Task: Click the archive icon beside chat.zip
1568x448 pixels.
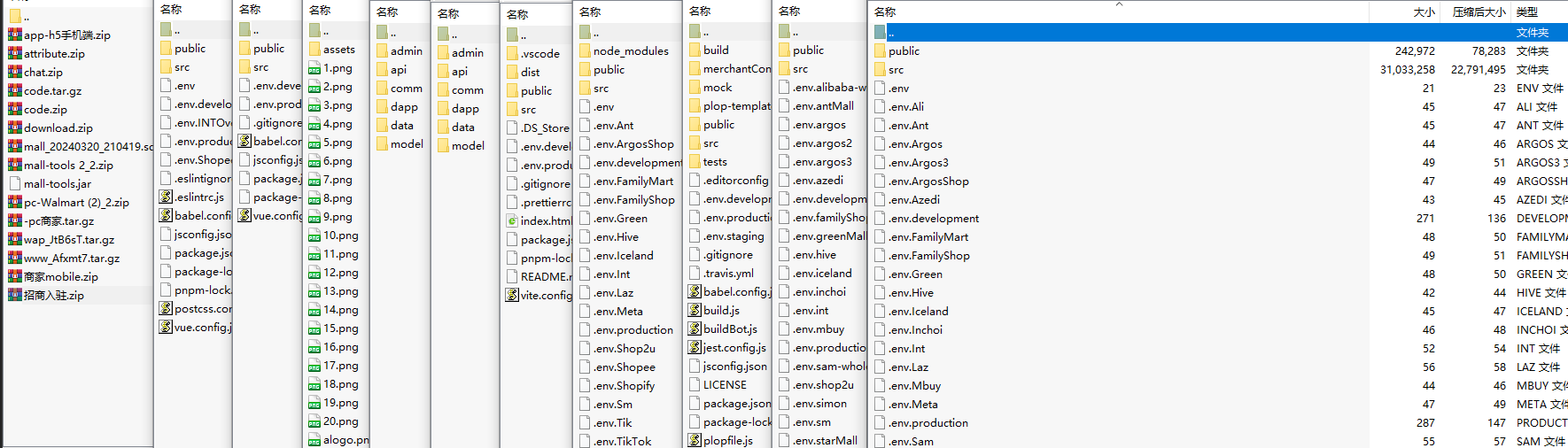Action: coord(15,72)
